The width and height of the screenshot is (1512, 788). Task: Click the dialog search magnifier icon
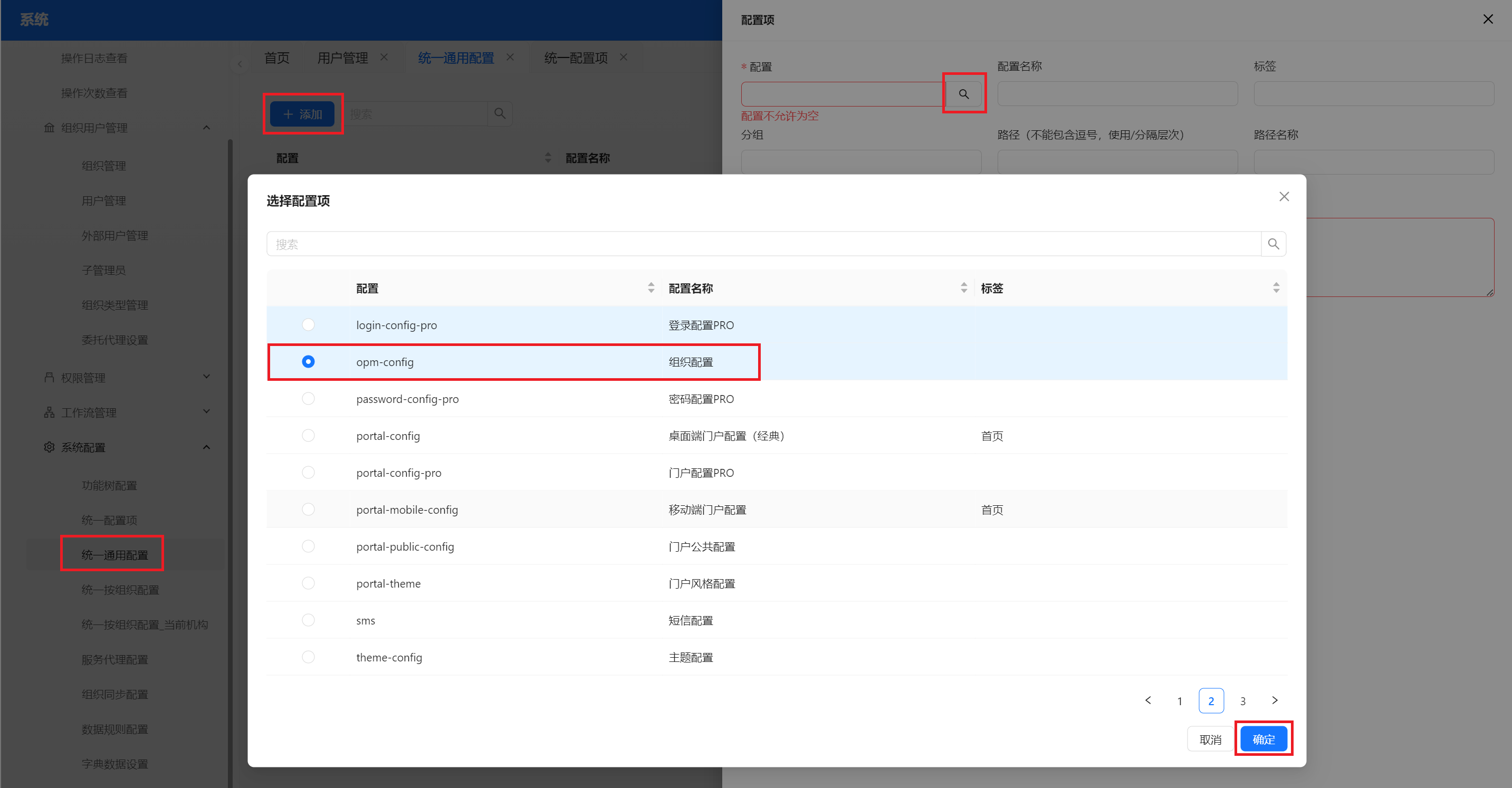[x=1273, y=244]
